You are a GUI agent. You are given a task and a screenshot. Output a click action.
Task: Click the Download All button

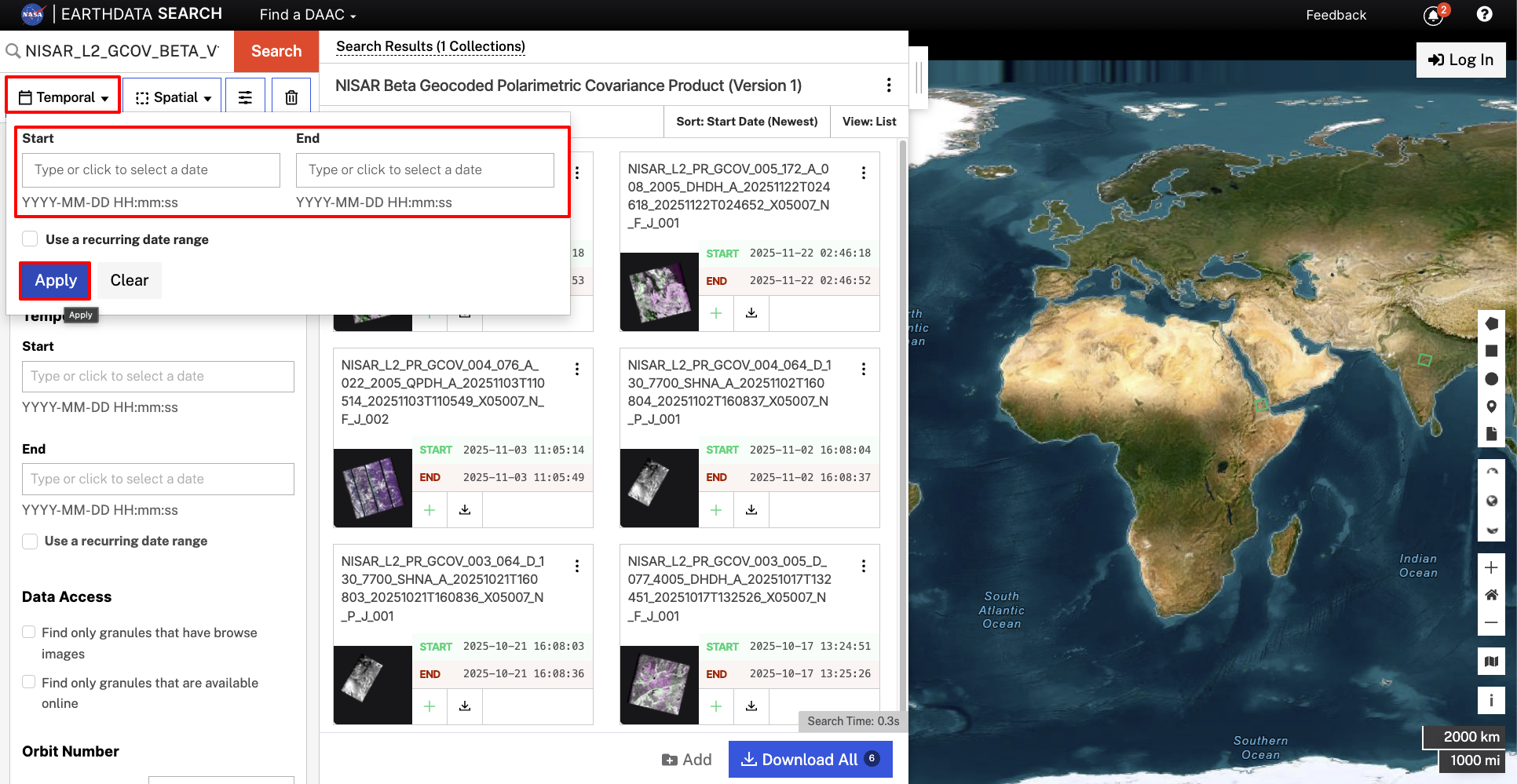(810, 759)
